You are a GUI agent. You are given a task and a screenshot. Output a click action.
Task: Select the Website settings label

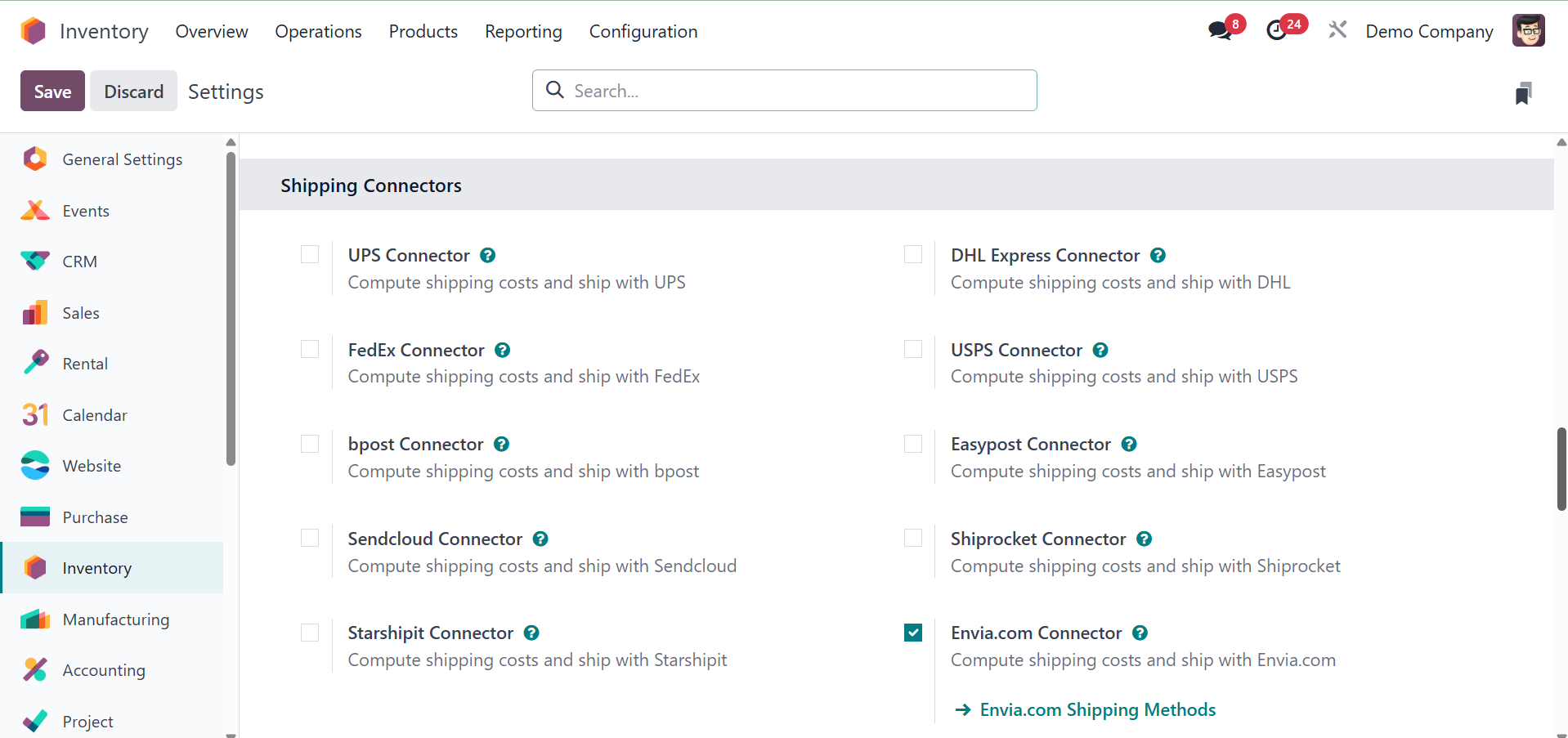coord(92,466)
